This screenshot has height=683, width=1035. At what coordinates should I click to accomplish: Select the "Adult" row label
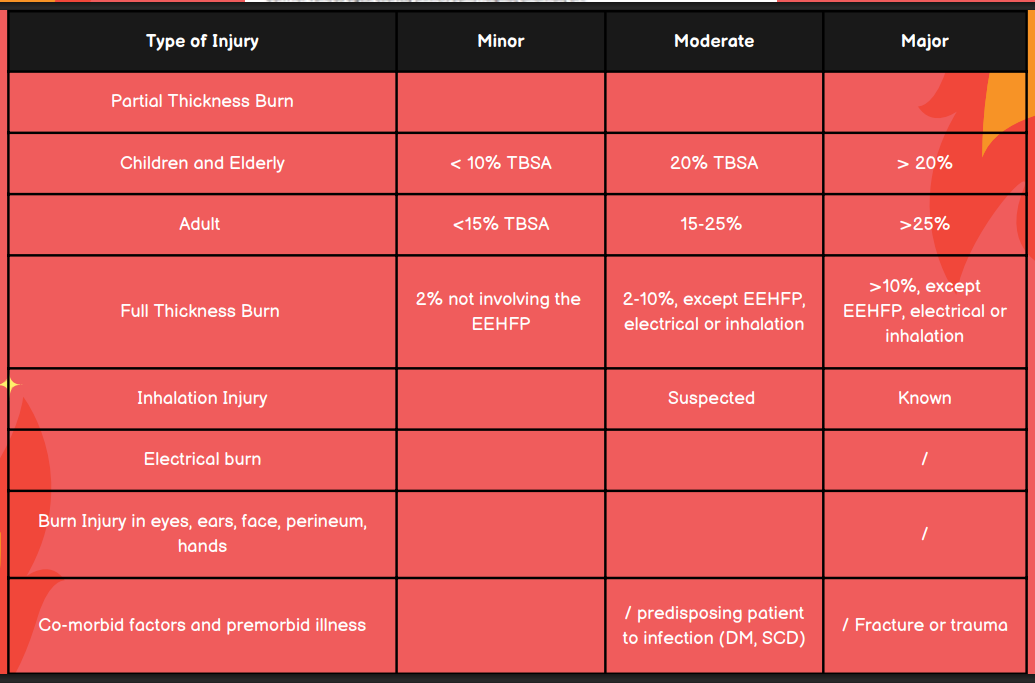pyautogui.click(x=200, y=224)
